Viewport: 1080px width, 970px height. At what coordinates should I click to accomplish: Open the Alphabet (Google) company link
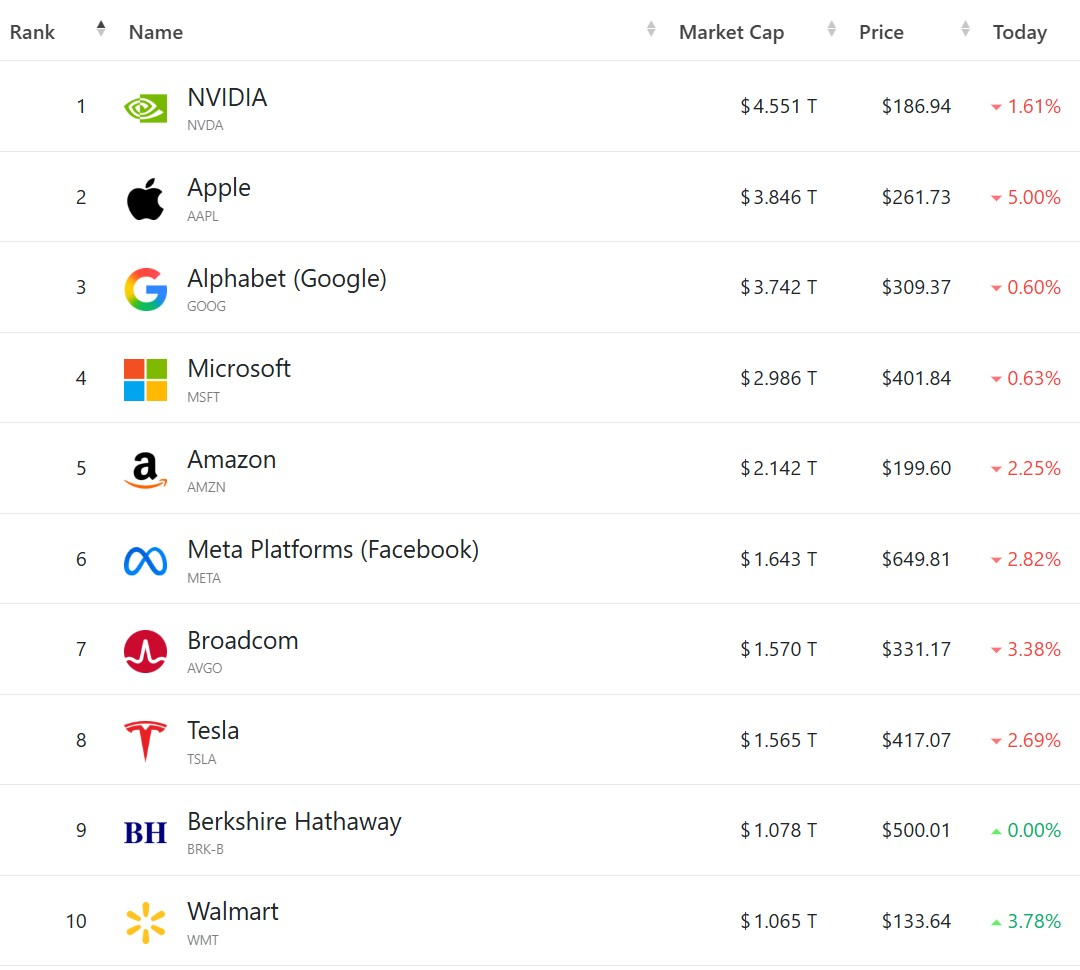[287, 279]
